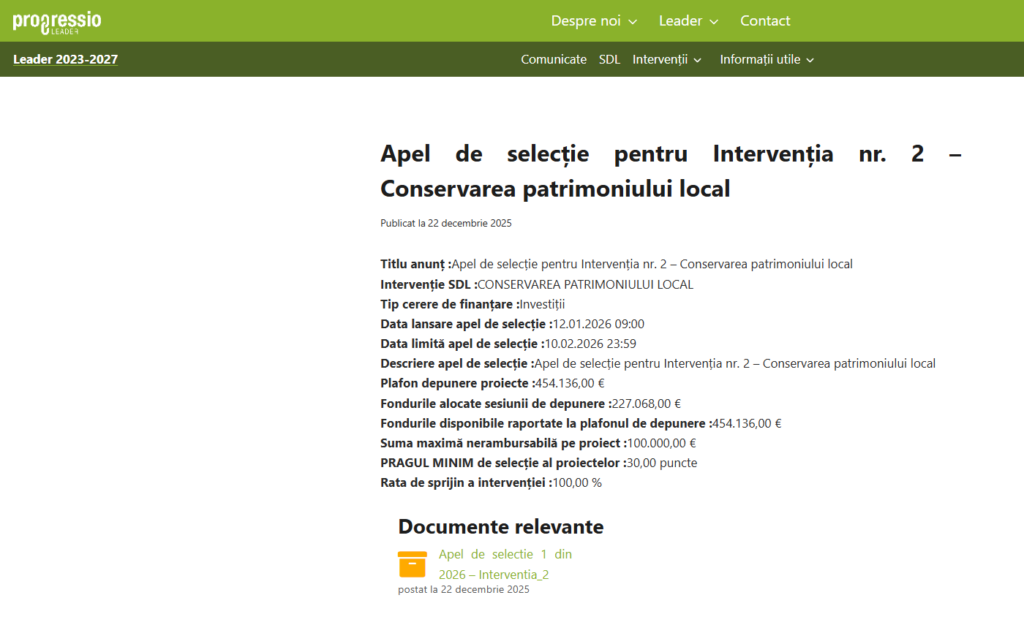This screenshot has width=1024, height=644.
Task: Click "Publicat la 22 decembrie 2025" date text
Action: point(445,223)
